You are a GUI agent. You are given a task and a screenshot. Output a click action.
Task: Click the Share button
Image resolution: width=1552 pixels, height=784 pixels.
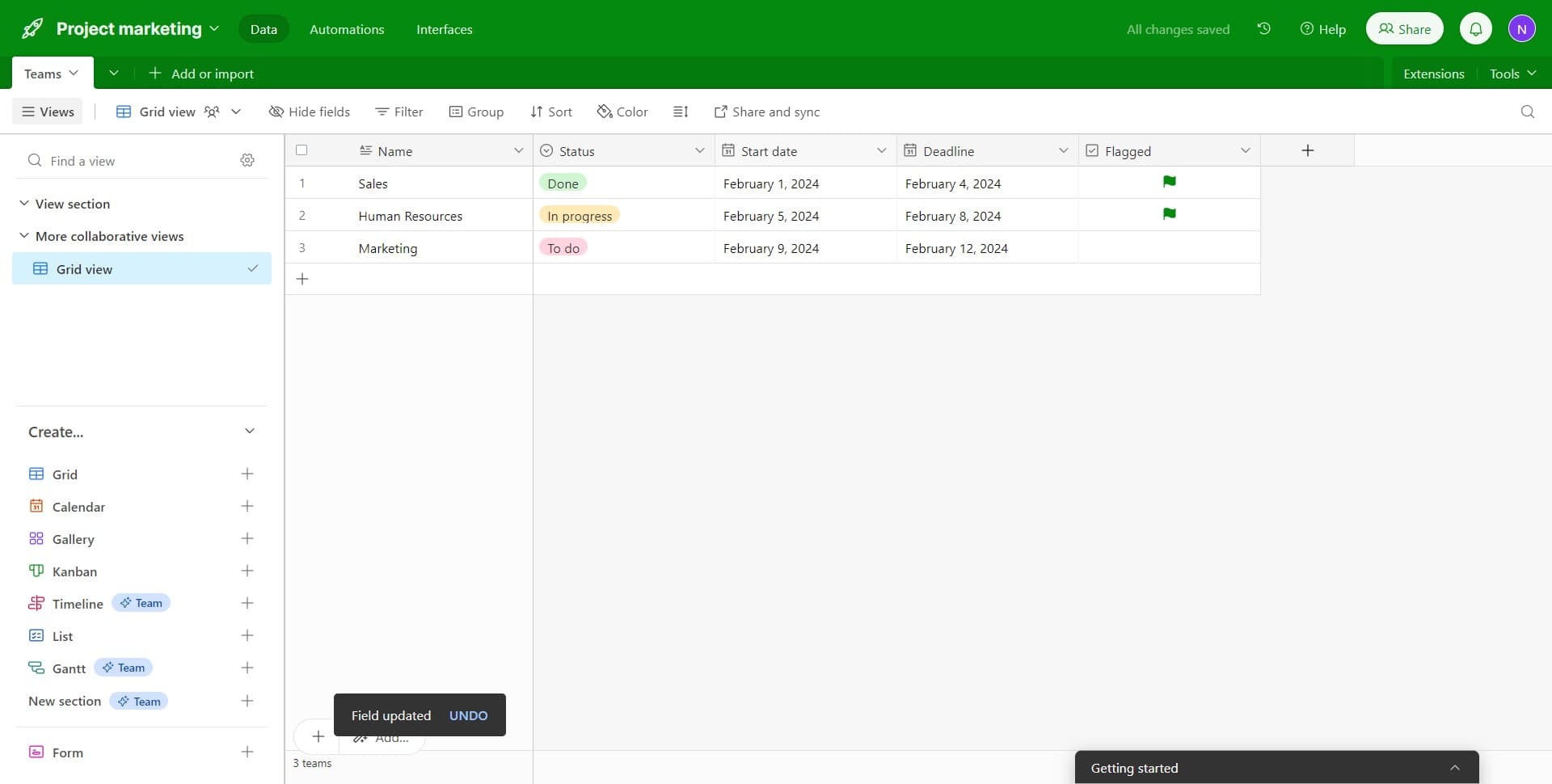[x=1404, y=29]
